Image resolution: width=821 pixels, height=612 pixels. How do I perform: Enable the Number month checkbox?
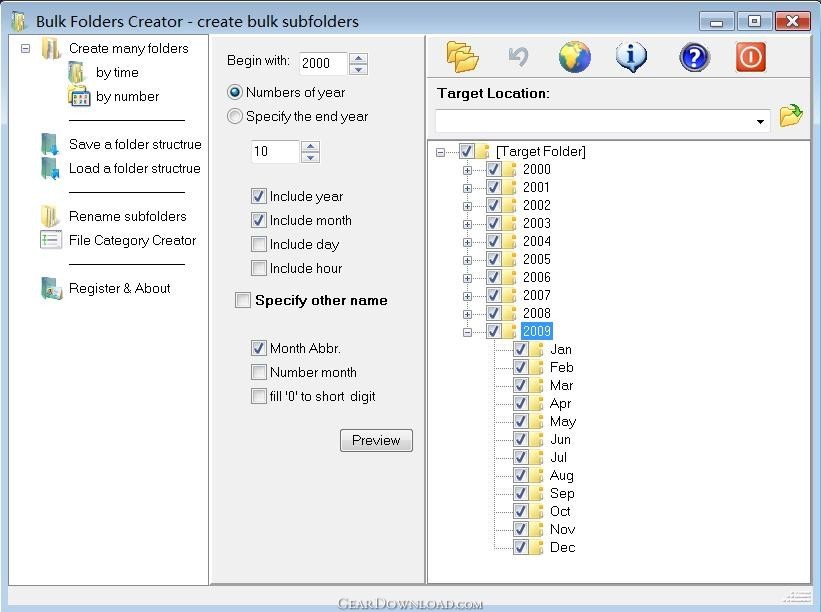point(259,372)
